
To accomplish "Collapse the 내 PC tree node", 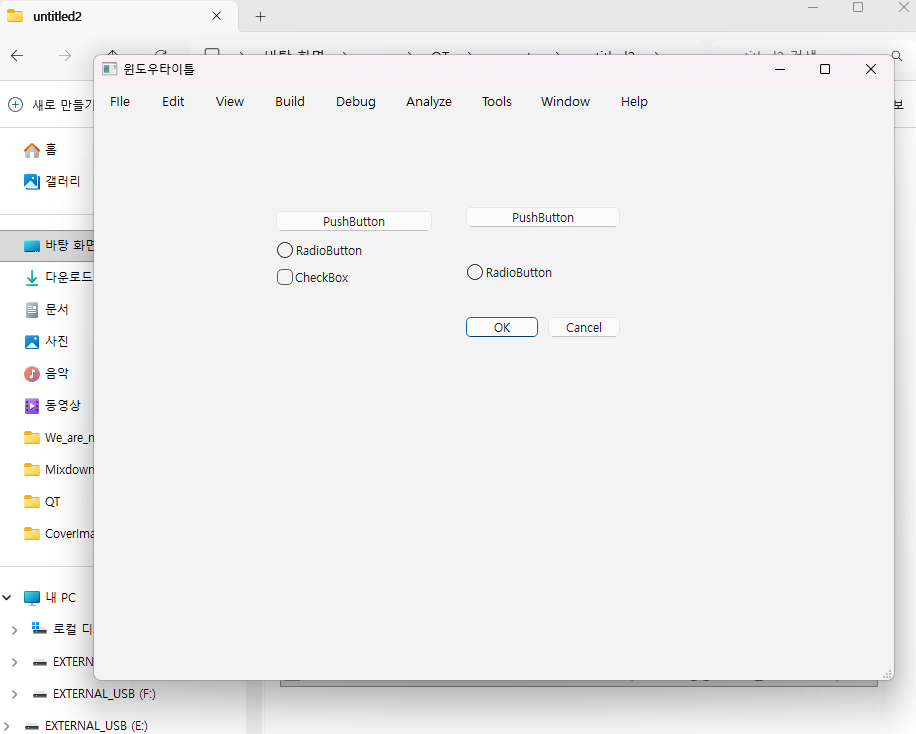I will point(8,597).
